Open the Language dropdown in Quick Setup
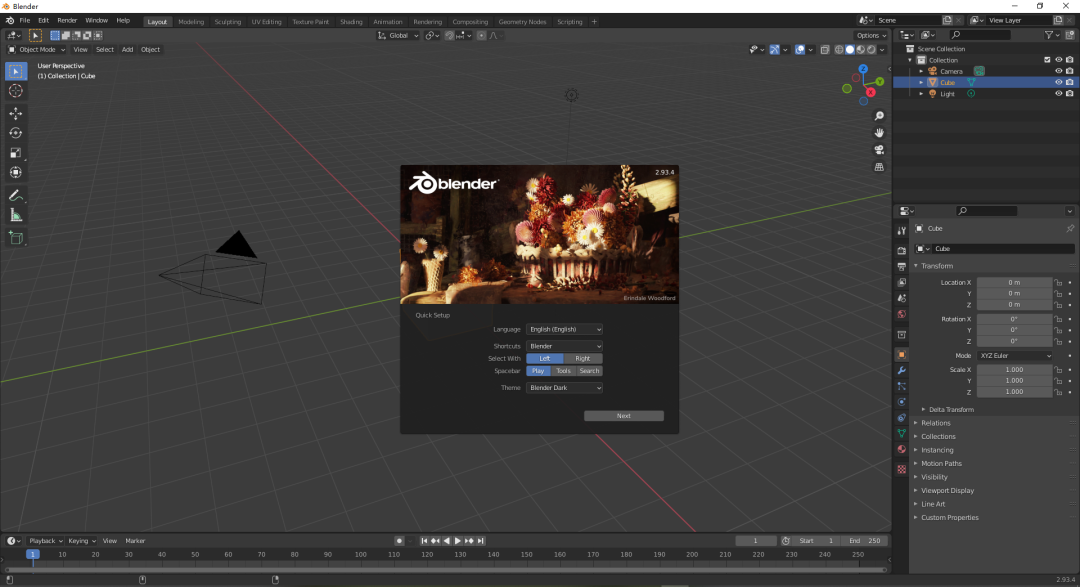This screenshot has width=1080, height=587. (565, 329)
